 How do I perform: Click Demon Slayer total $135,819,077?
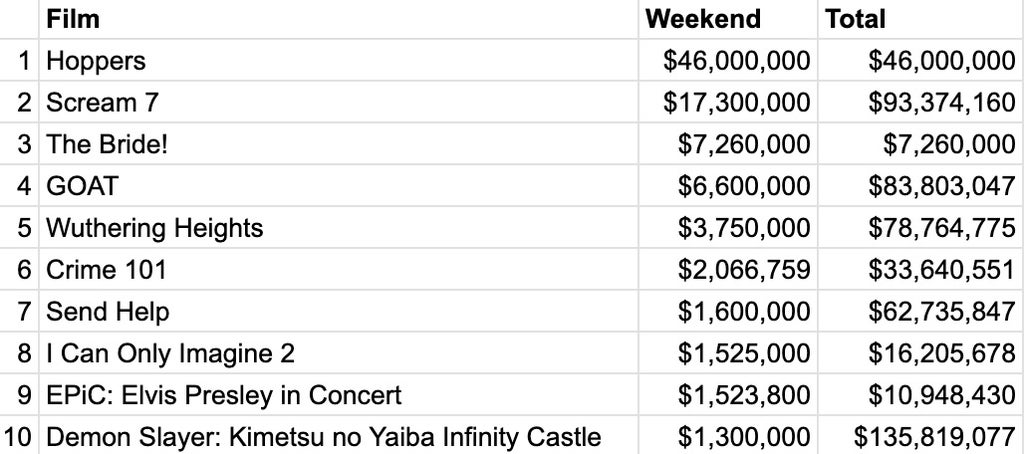pyautogui.click(x=921, y=436)
